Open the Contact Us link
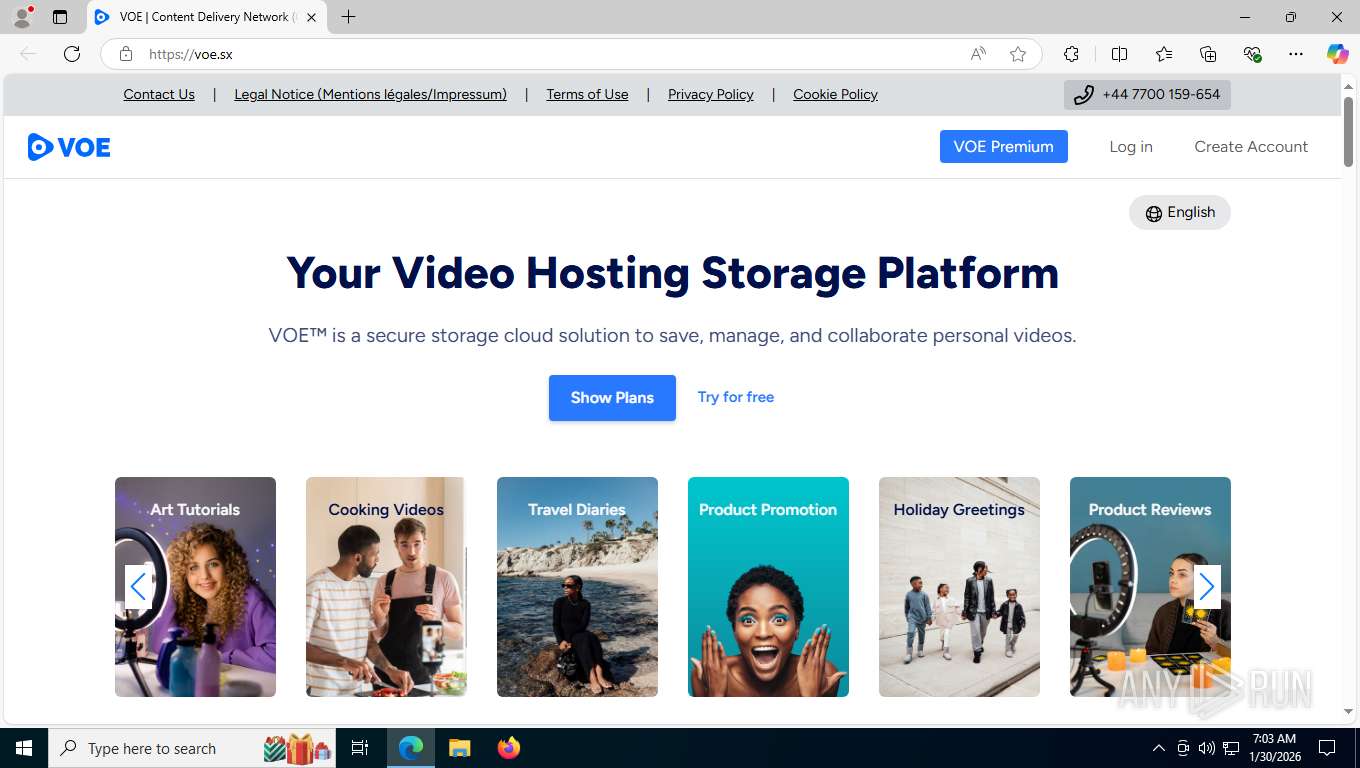The height and width of the screenshot is (768, 1360). click(x=159, y=94)
